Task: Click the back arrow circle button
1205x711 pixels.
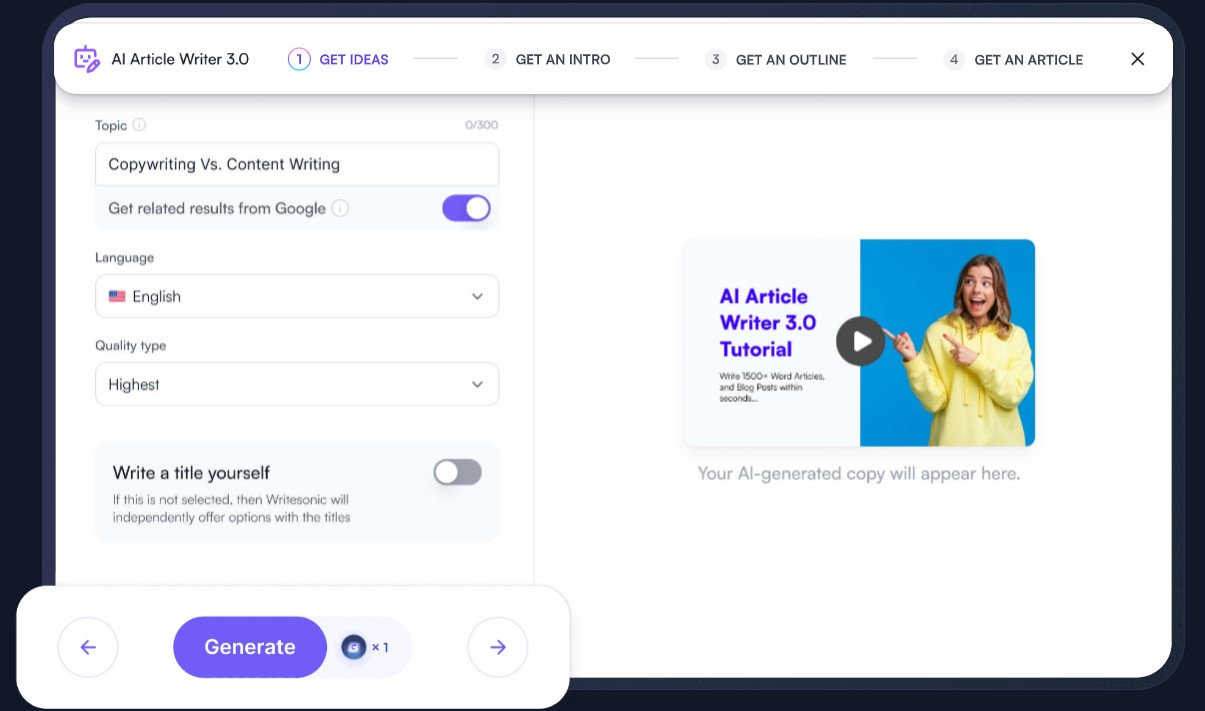Action: [x=88, y=647]
